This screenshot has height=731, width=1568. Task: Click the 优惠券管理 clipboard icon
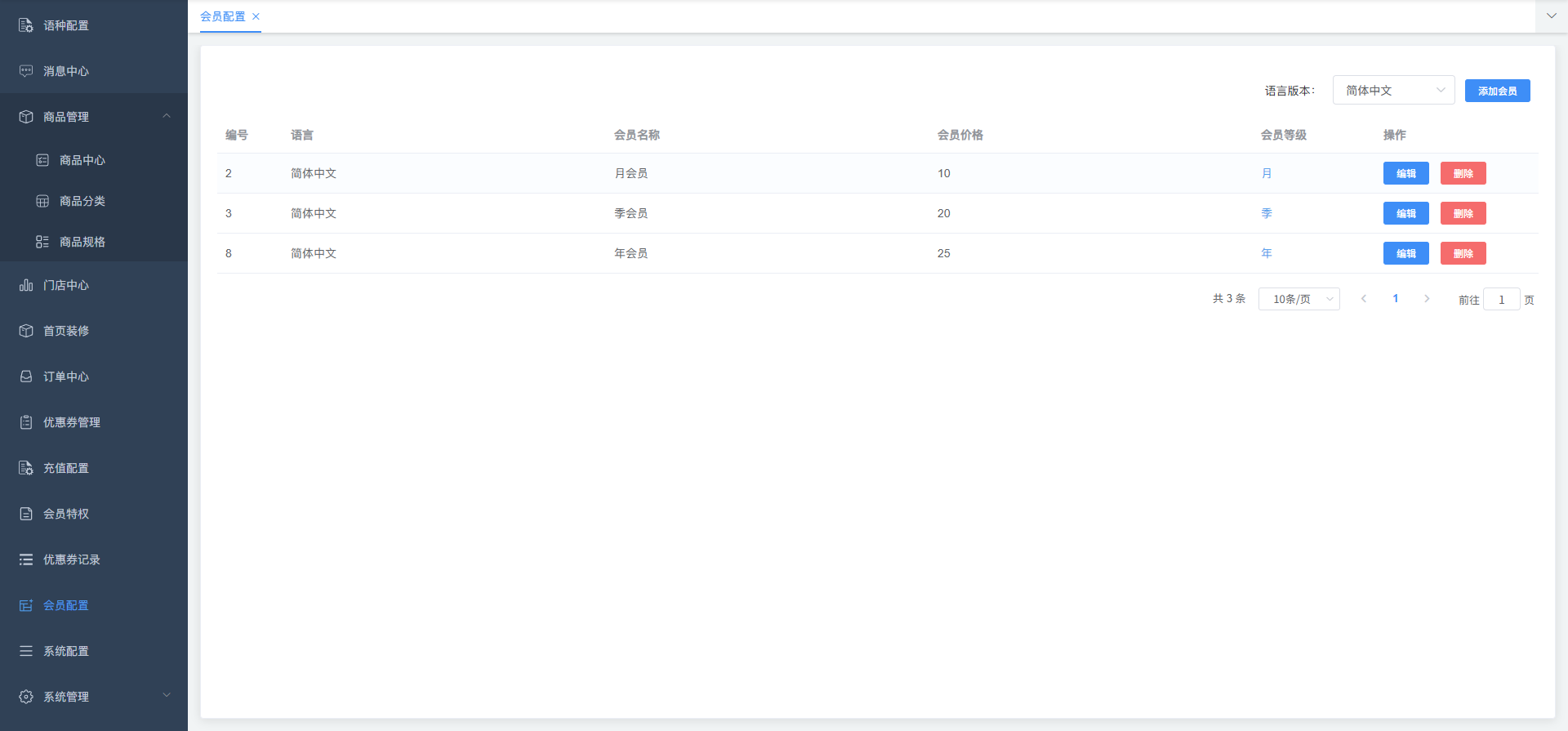26,422
